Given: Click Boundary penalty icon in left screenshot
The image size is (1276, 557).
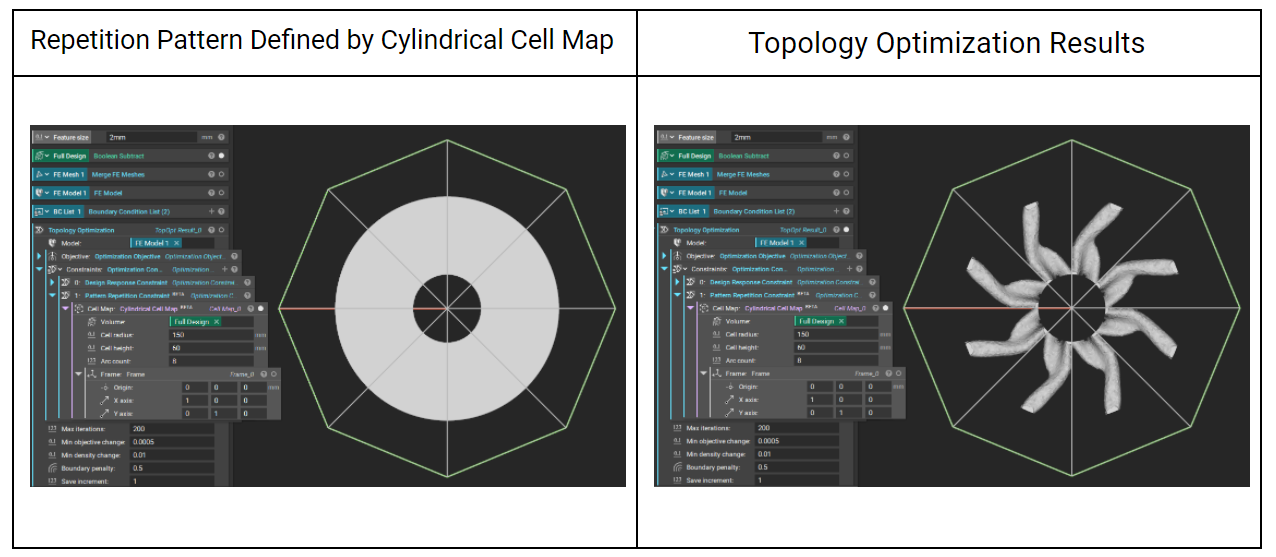Looking at the screenshot, I should (x=52, y=468).
